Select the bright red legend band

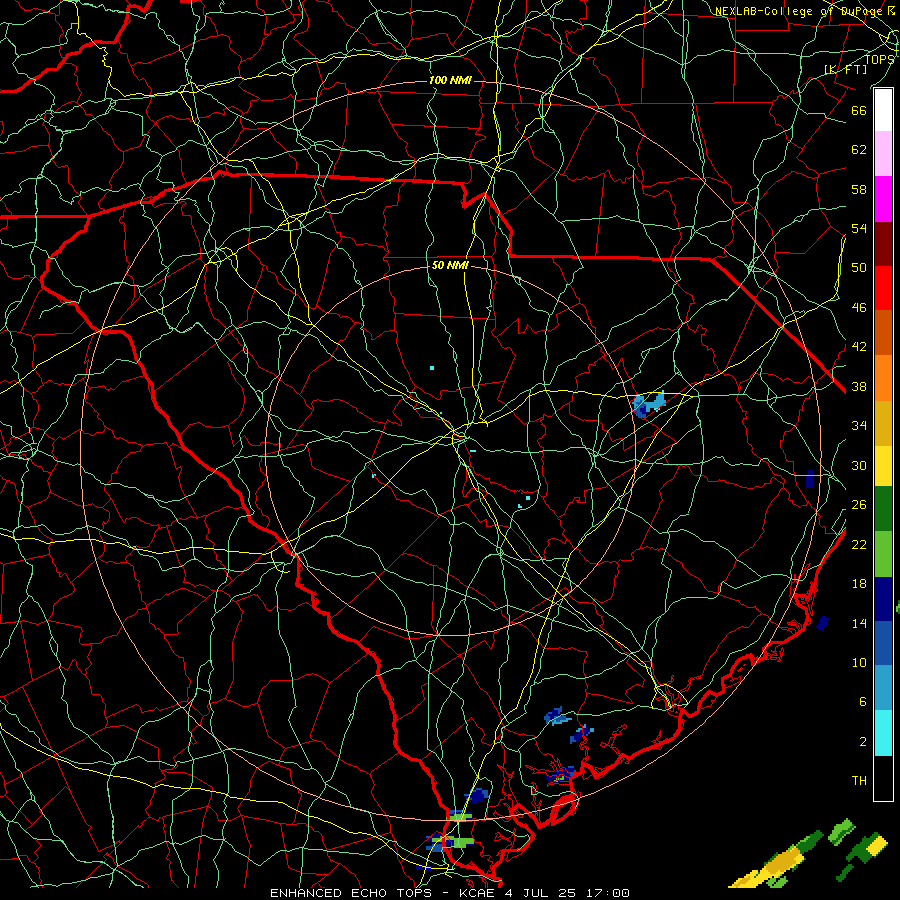(883, 288)
